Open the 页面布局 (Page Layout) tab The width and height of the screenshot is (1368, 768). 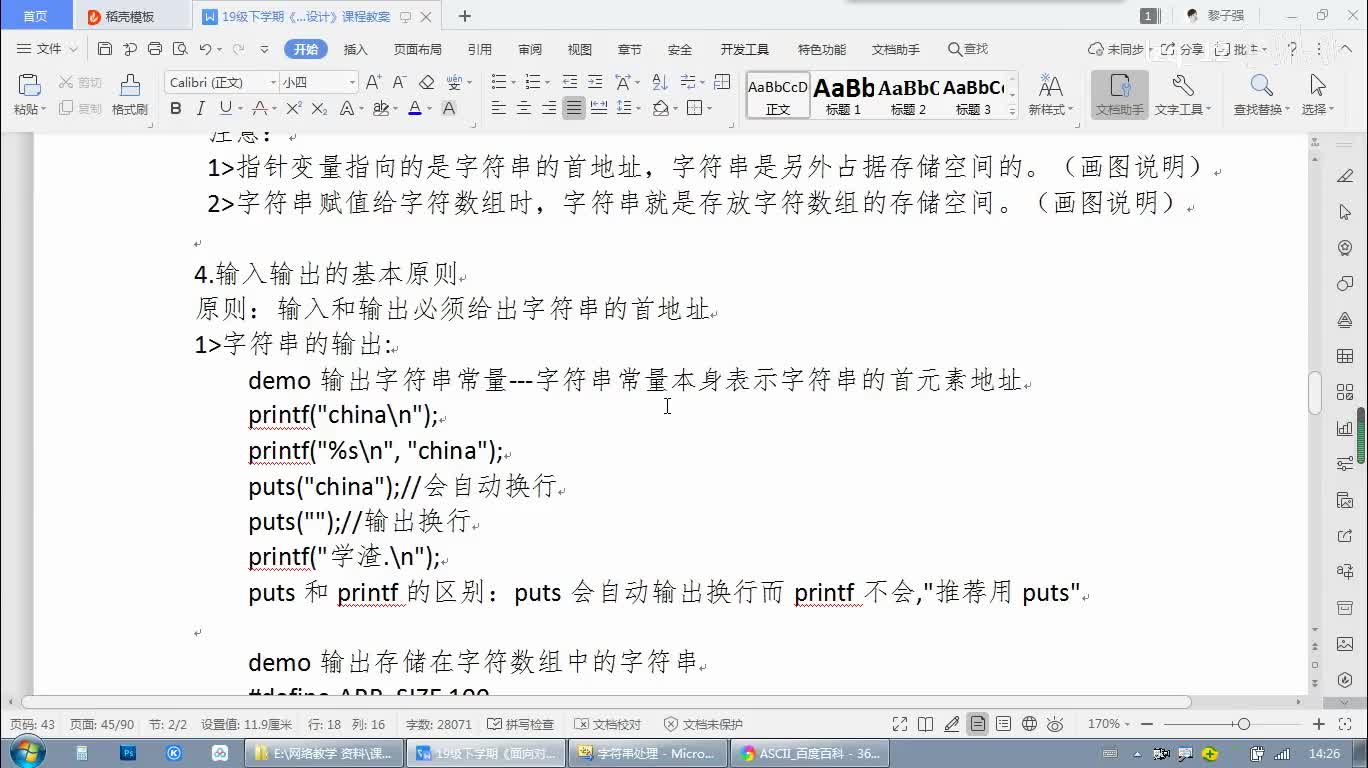pos(417,49)
